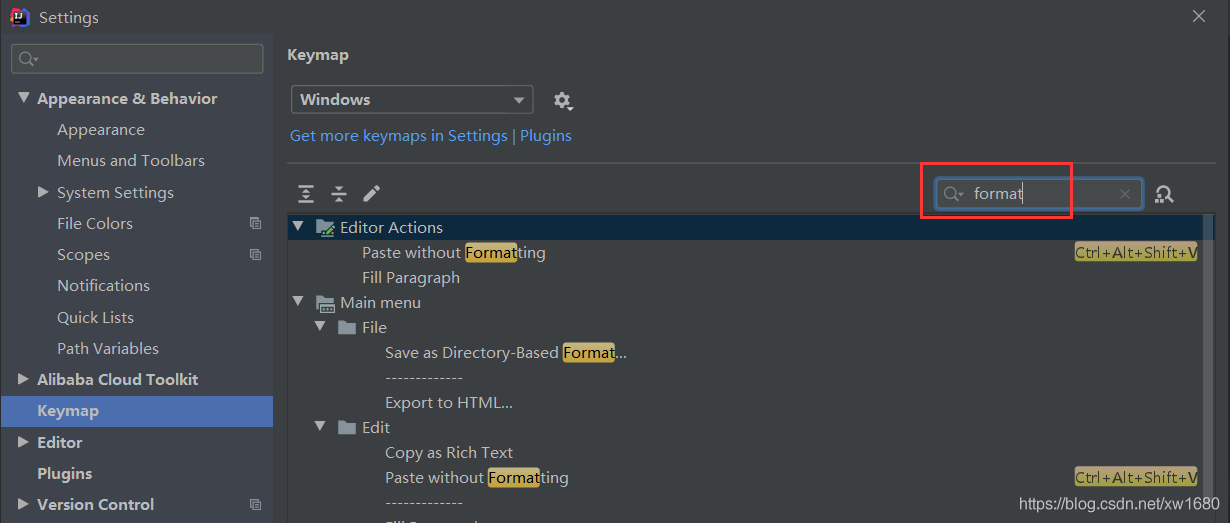1230x523 pixels.
Task: Open Quick Lists settings page
Action: pos(95,317)
